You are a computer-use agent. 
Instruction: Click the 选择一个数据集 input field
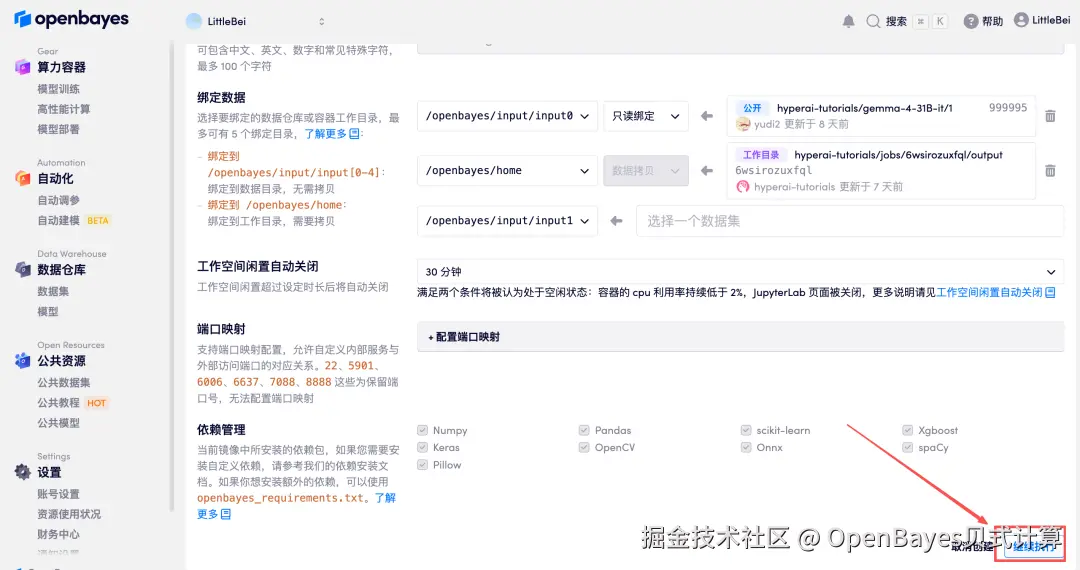850,220
